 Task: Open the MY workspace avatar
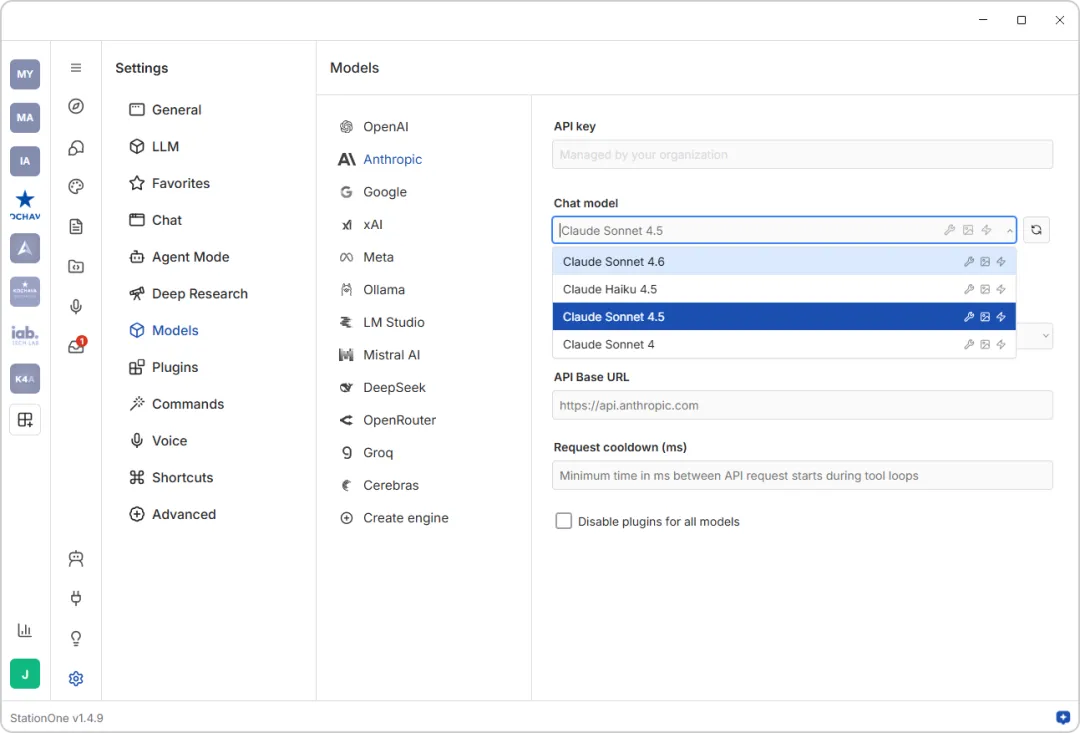25,74
